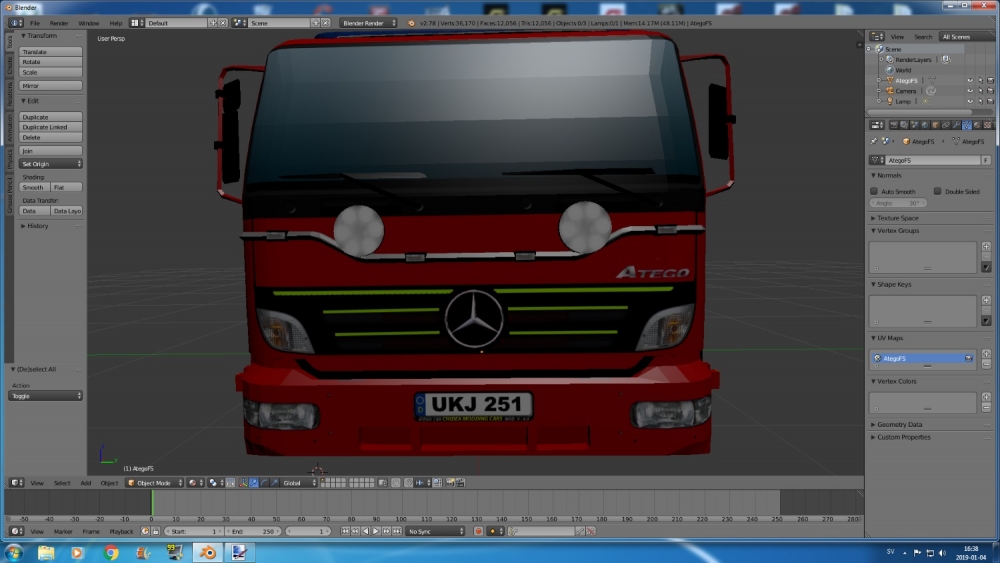Viewport: 1000px width, 563px height.
Task: Select the rotate manipulator arc icon
Action: [x=264, y=483]
